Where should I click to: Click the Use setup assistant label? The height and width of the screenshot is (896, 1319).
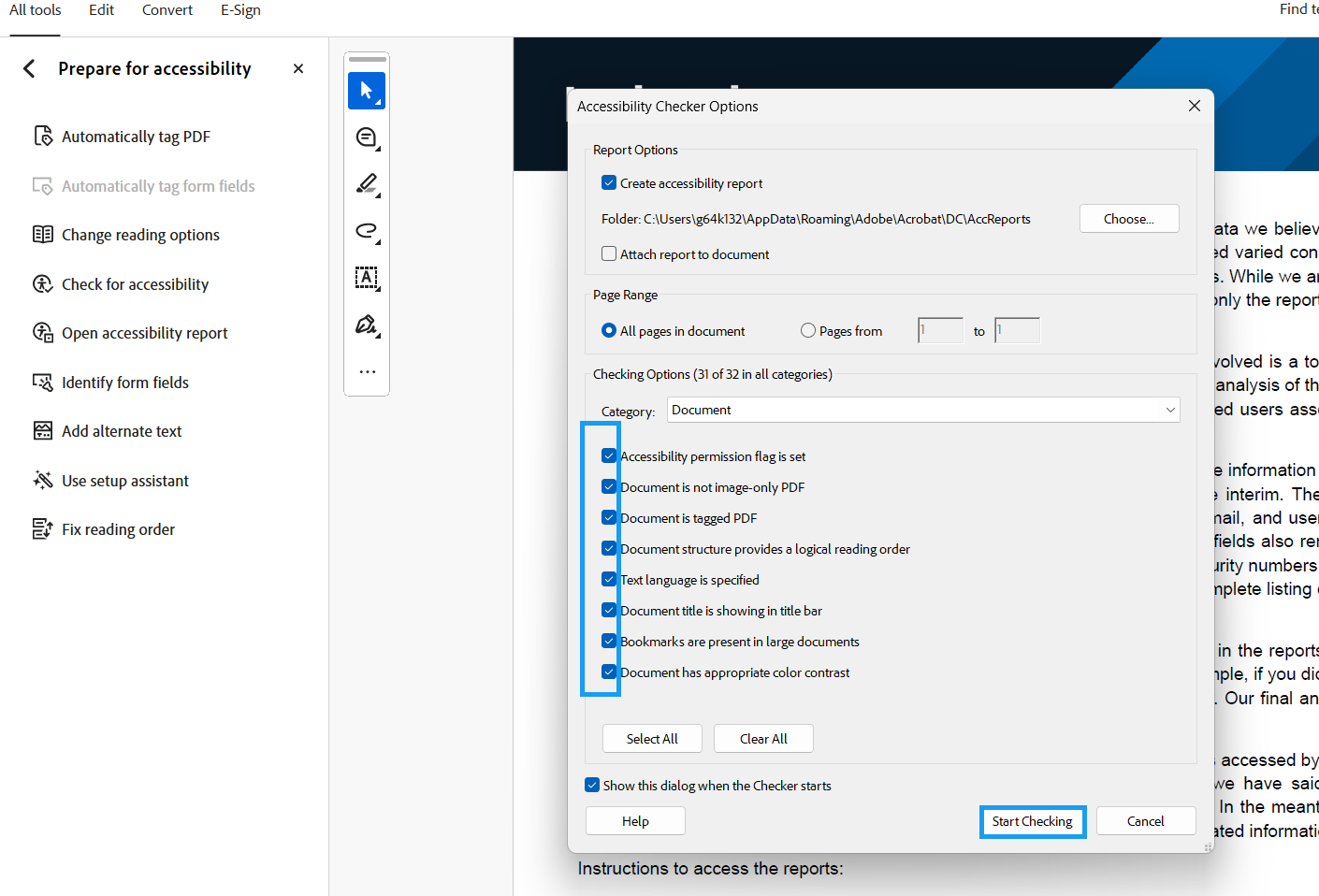(124, 481)
